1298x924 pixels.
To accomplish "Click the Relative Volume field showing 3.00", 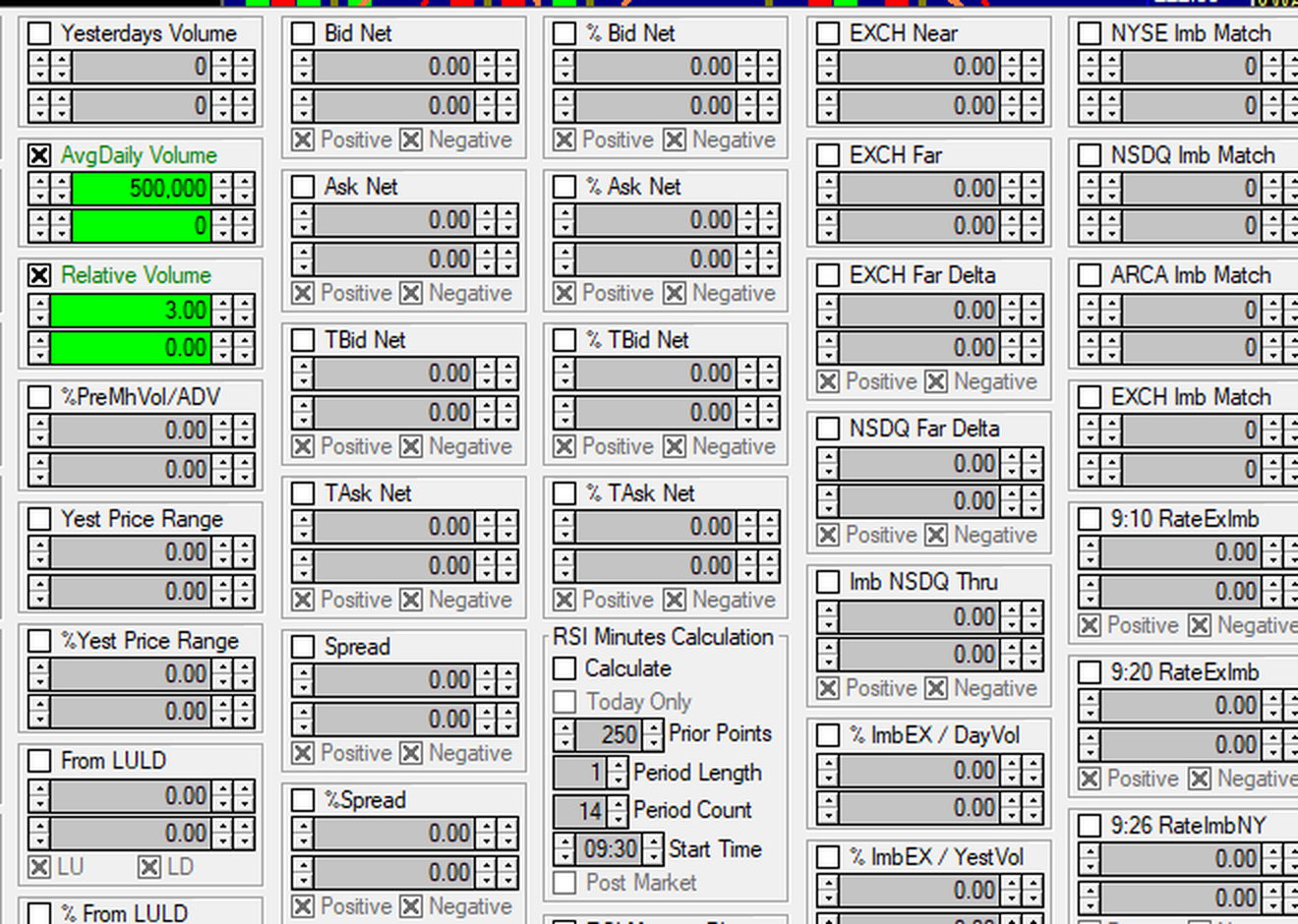I will coord(130,311).
